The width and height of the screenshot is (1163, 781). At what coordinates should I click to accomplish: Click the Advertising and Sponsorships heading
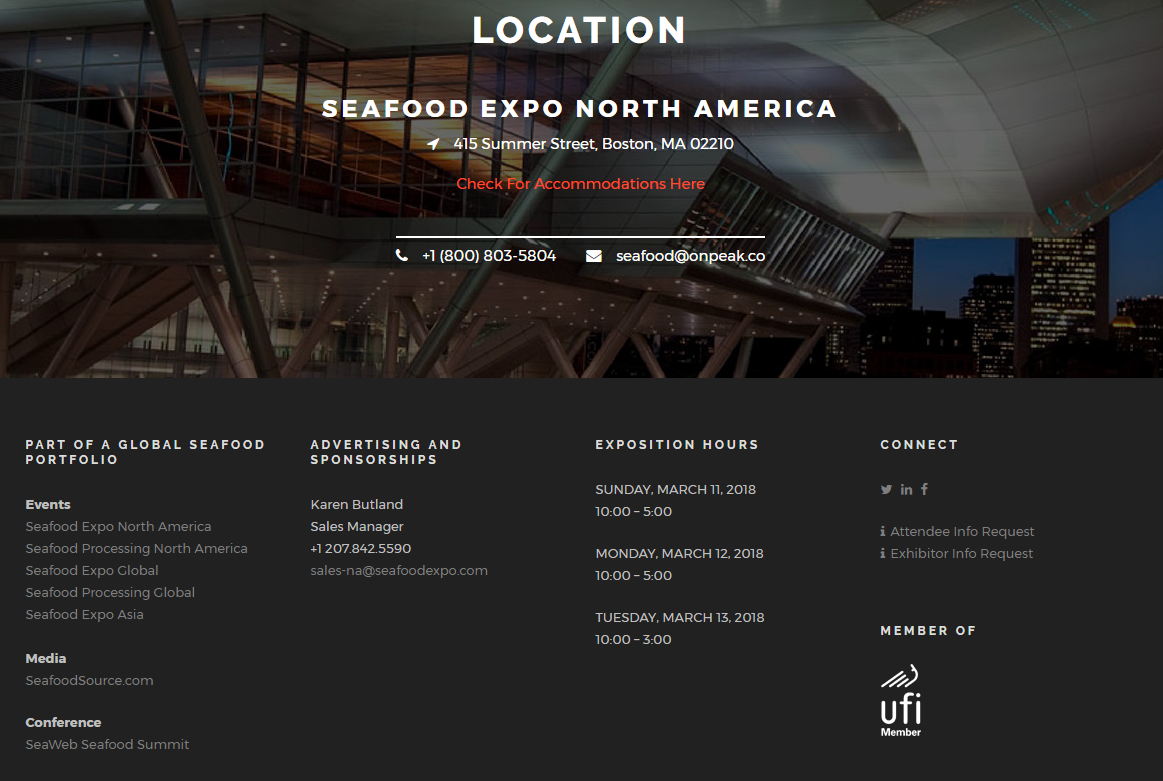[x=386, y=452]
